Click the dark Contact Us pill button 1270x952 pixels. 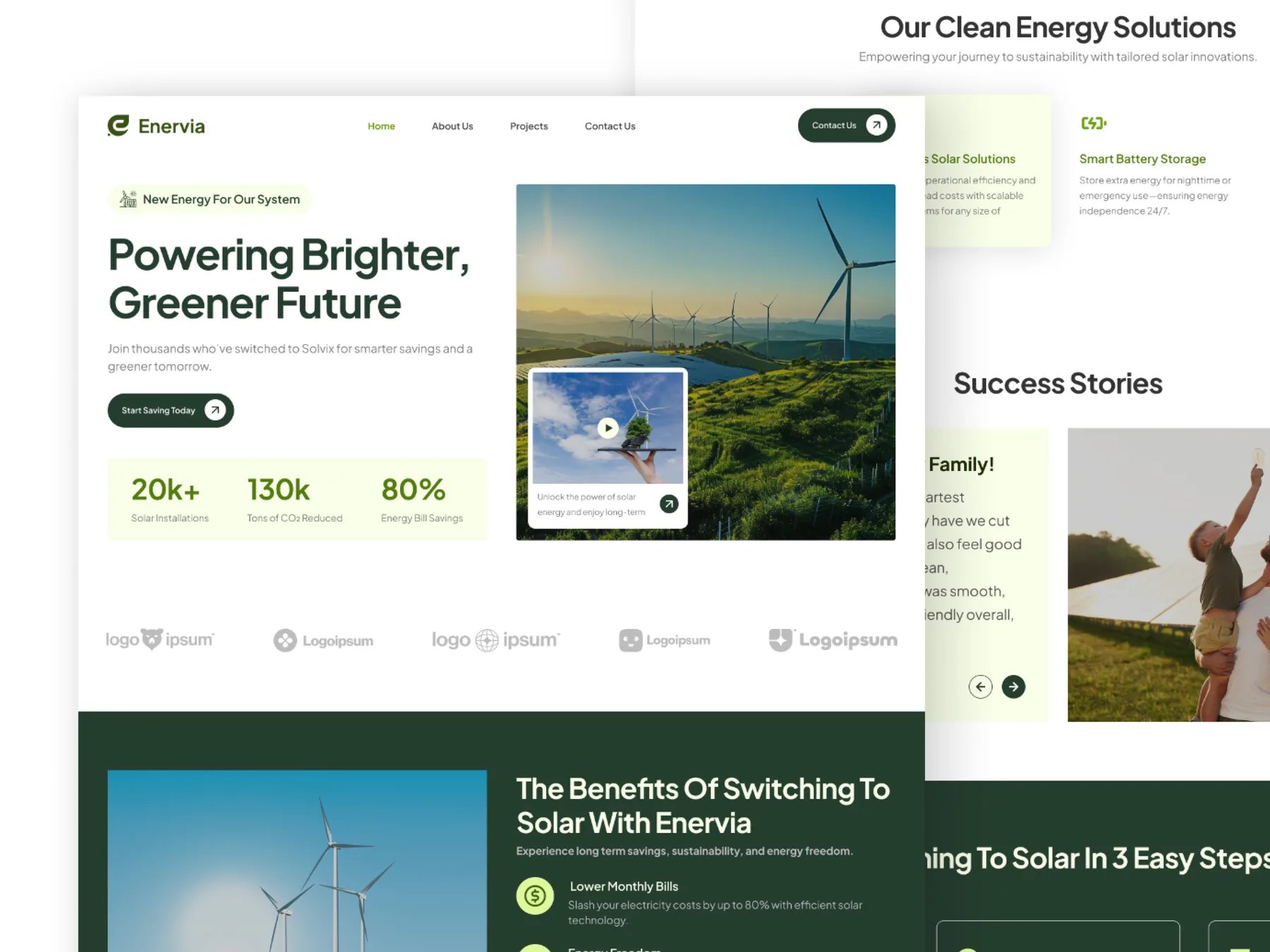pyautogui.click(x=846, y=126)
